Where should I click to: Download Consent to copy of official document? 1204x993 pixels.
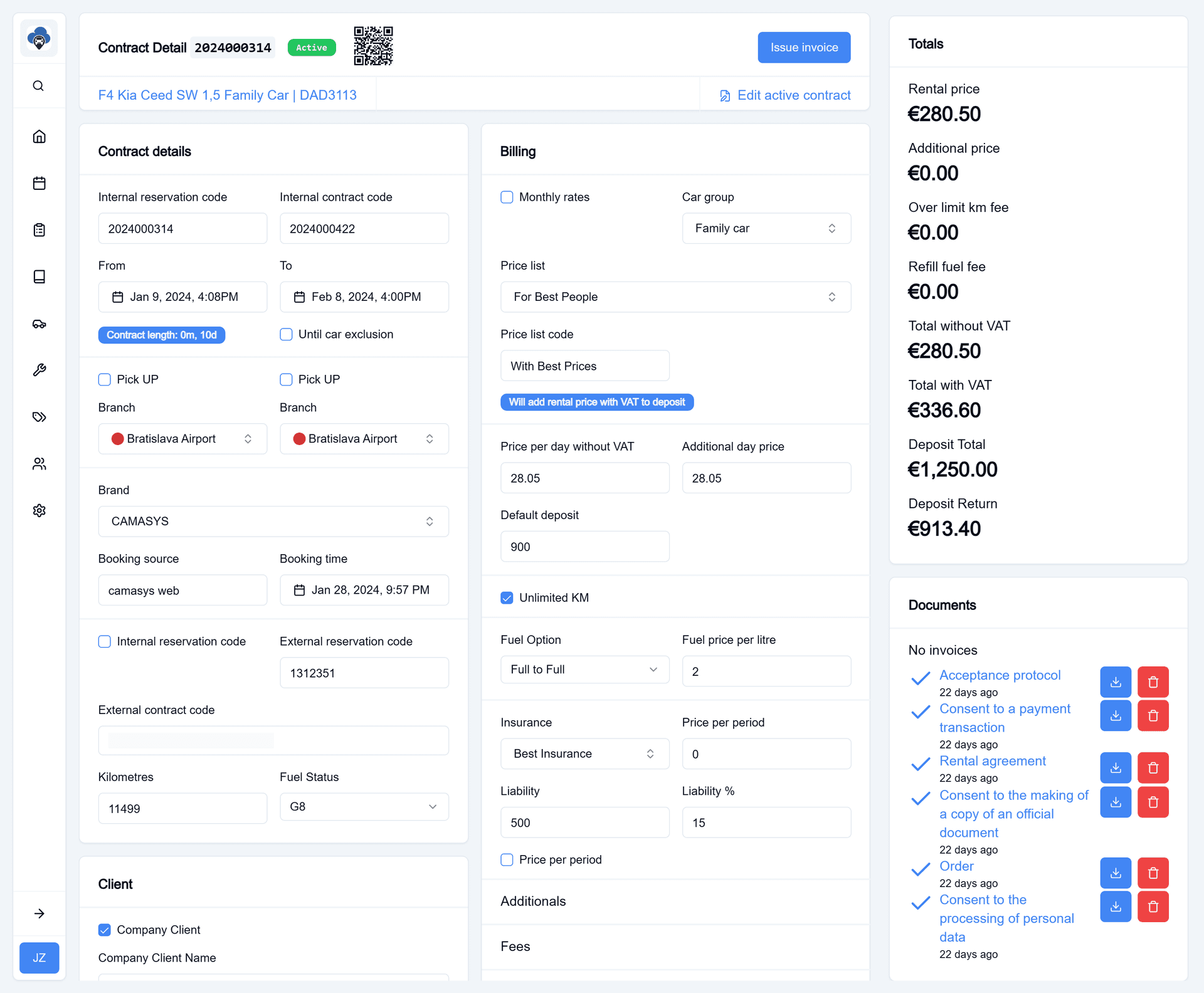1116,802
